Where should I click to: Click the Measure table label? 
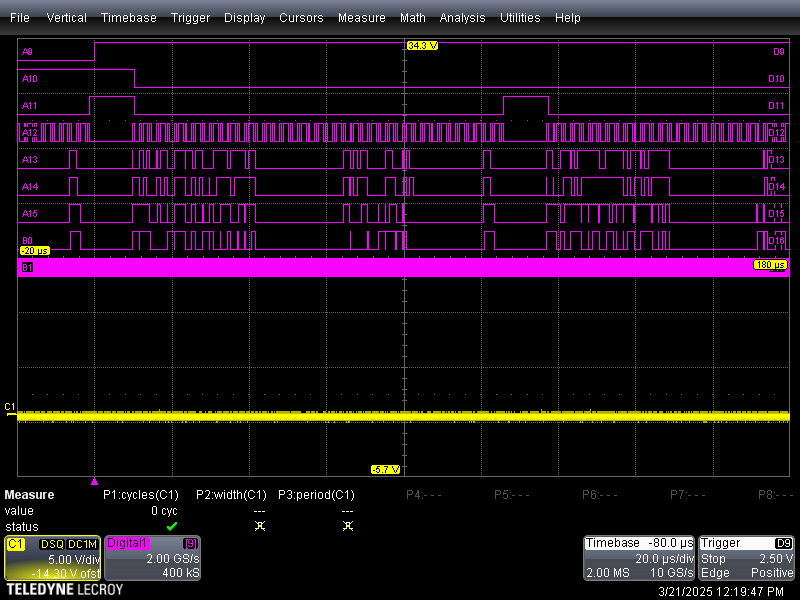tap(29, 495)
